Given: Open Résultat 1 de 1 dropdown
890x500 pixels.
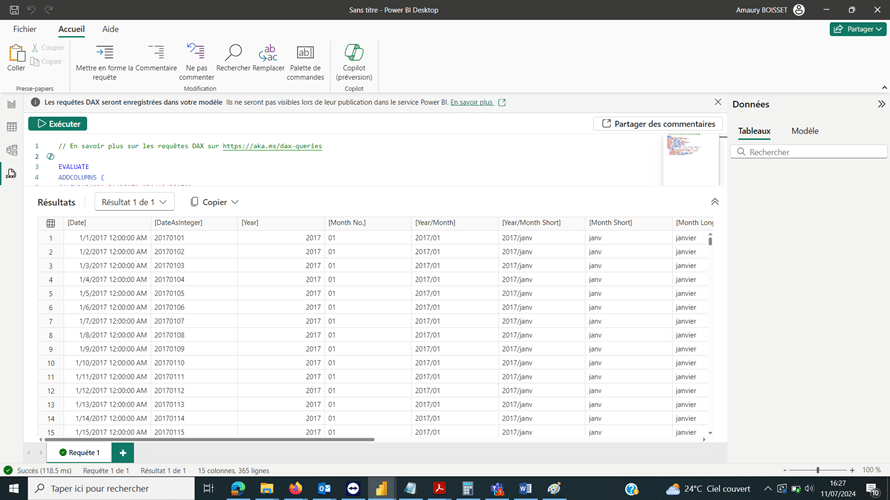Looking at the screenshot, I should (134, 202).
